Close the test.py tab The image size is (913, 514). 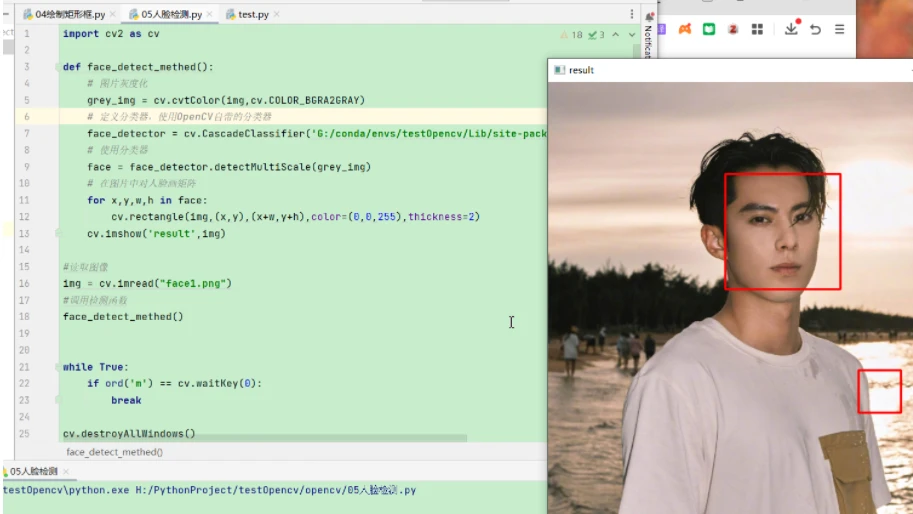pyautogui.click(x=277, y=14)
